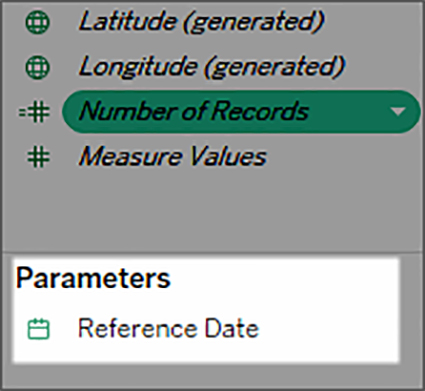Image resolution: width=425 pixels, height=391 pixels.
Task: Click the globe icon beside Latitude (generated)
Action: [x=38, y=22]
